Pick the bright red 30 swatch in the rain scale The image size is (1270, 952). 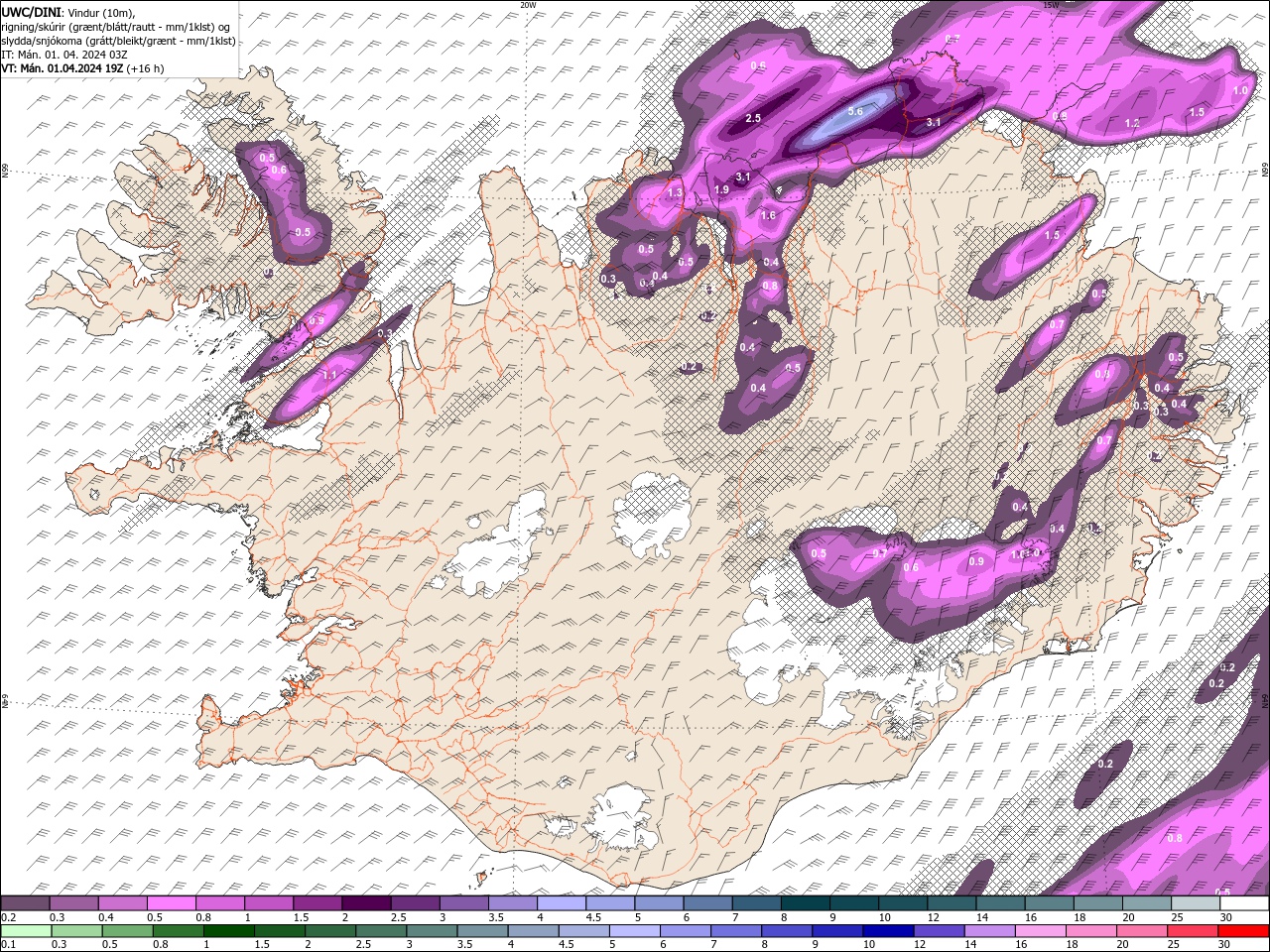1243,931
